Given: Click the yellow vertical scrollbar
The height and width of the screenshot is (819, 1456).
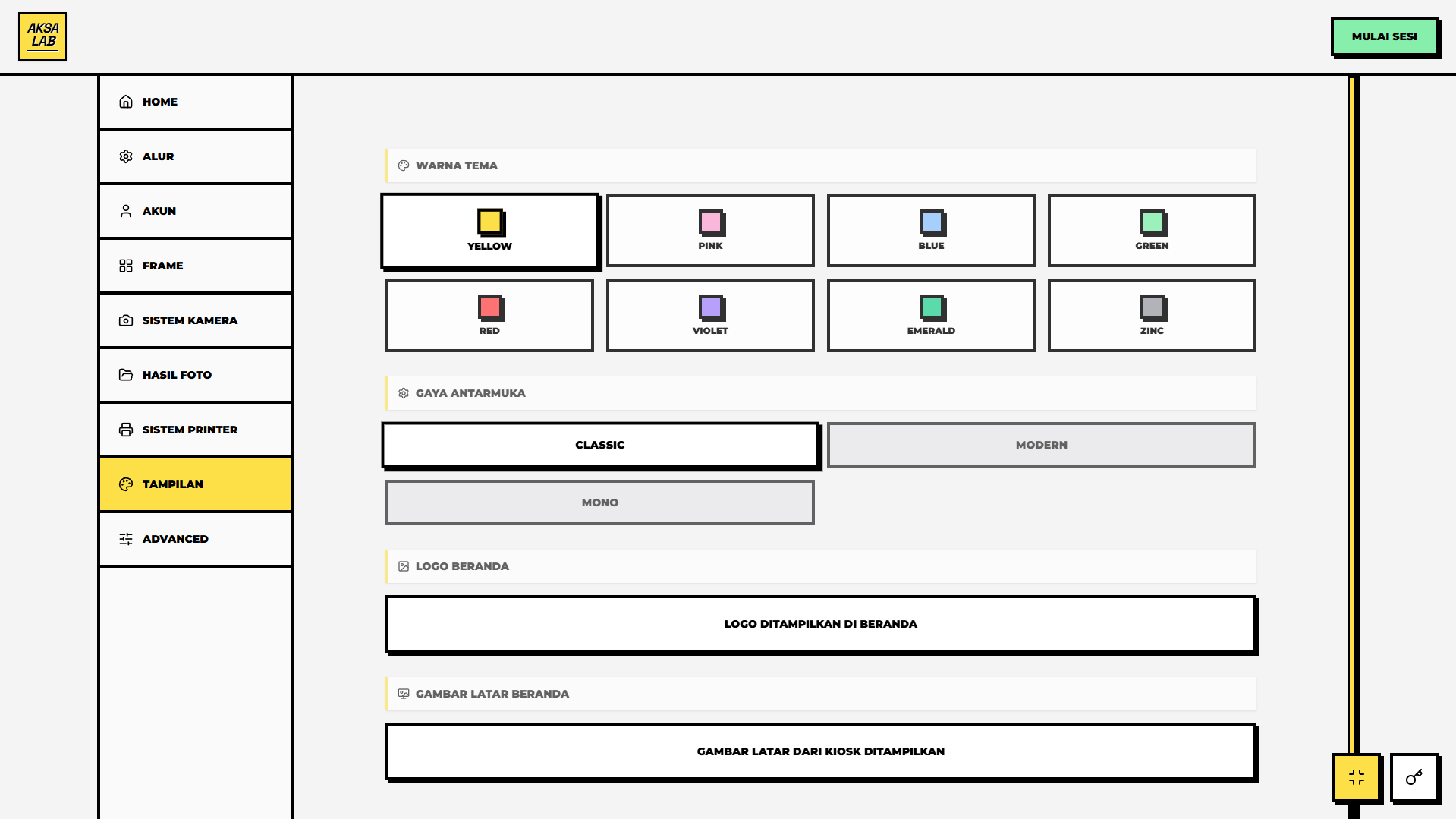Looking at the screenshot, I should click(x=1352, y=410).
